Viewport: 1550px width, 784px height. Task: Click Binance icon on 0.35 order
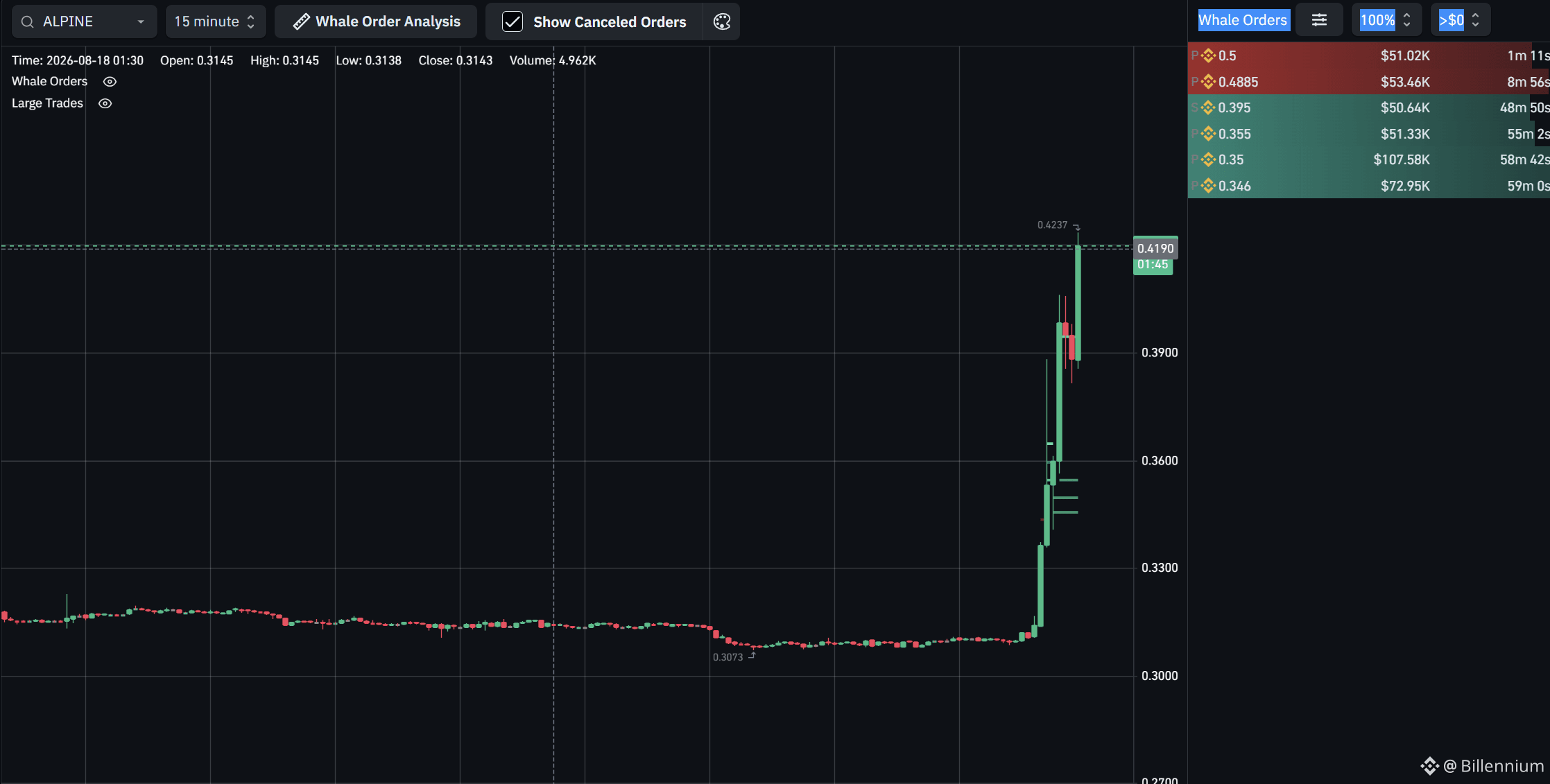coord(1208,159)
